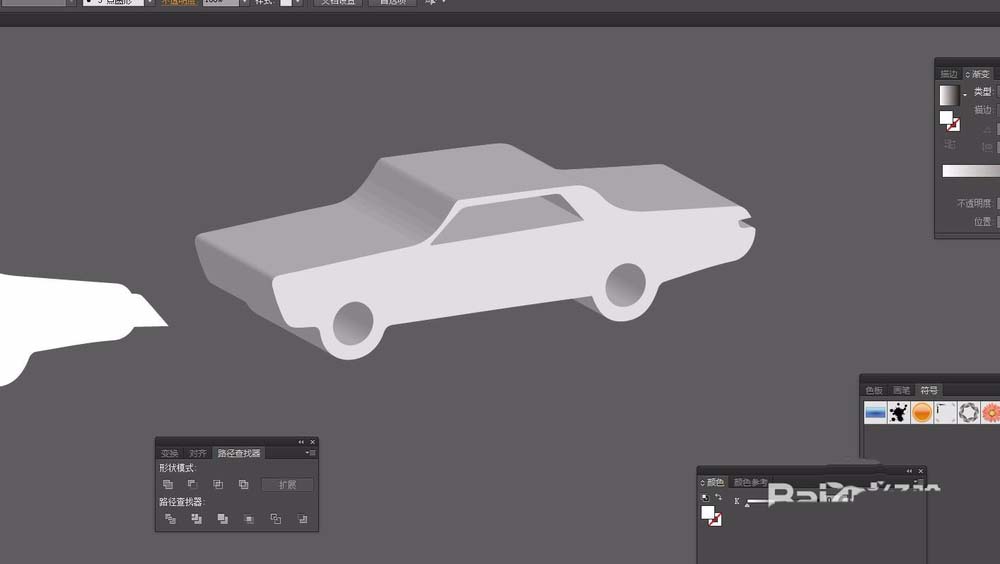Close the Pathfinder panel
Screen dimensions: 1000x564
pos(312,442)
